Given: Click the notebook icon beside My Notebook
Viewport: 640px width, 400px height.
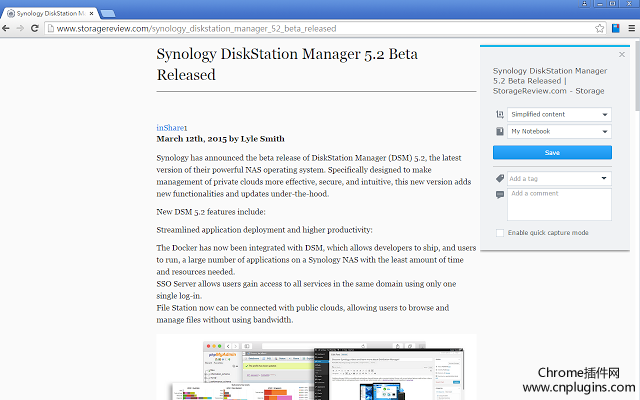Looking at the screenshot, I should [x=500, y=131].
